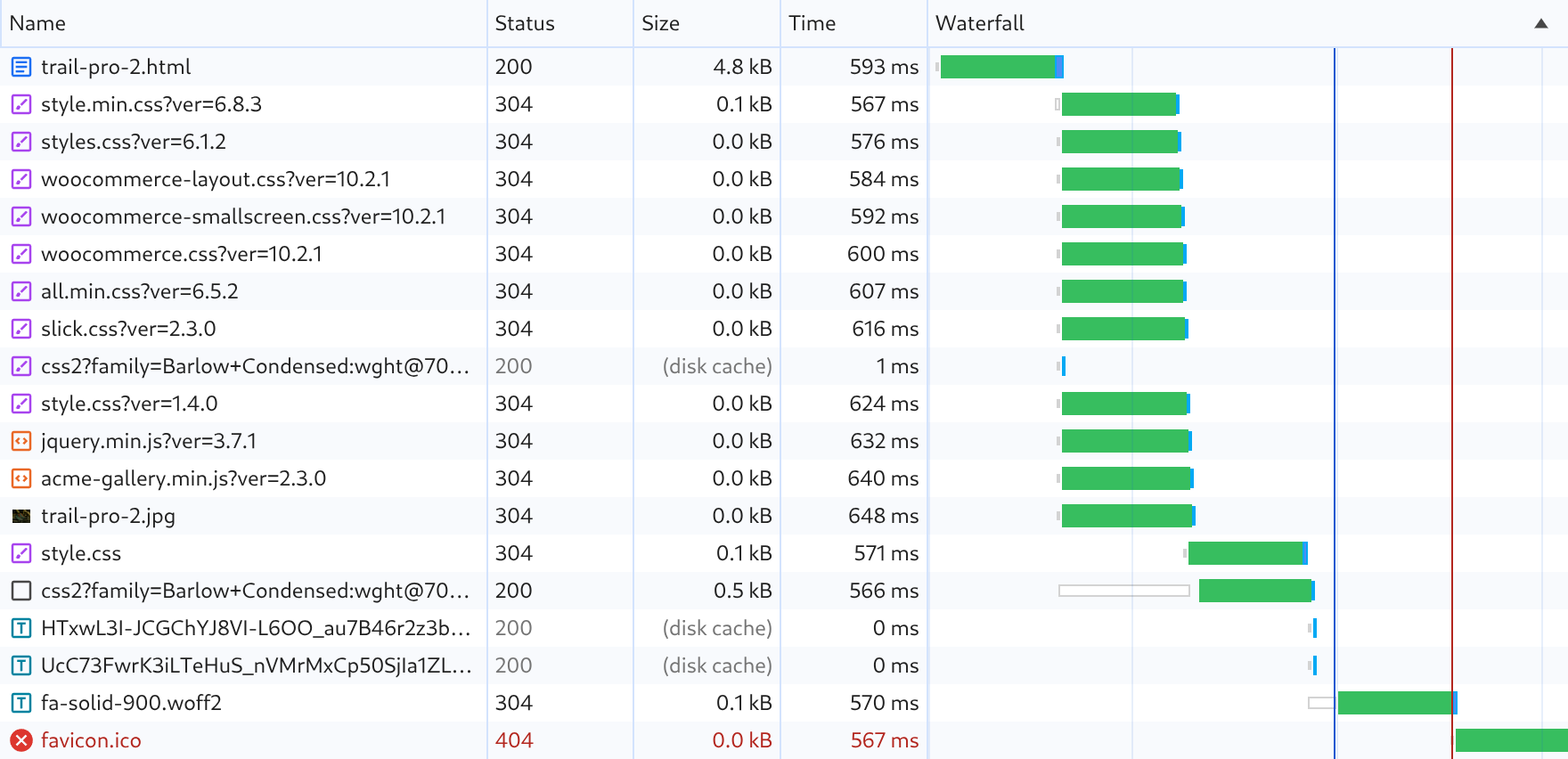Click the font icon beside the UcC73FwrK3iLTeHuS request

coord(21,665)
